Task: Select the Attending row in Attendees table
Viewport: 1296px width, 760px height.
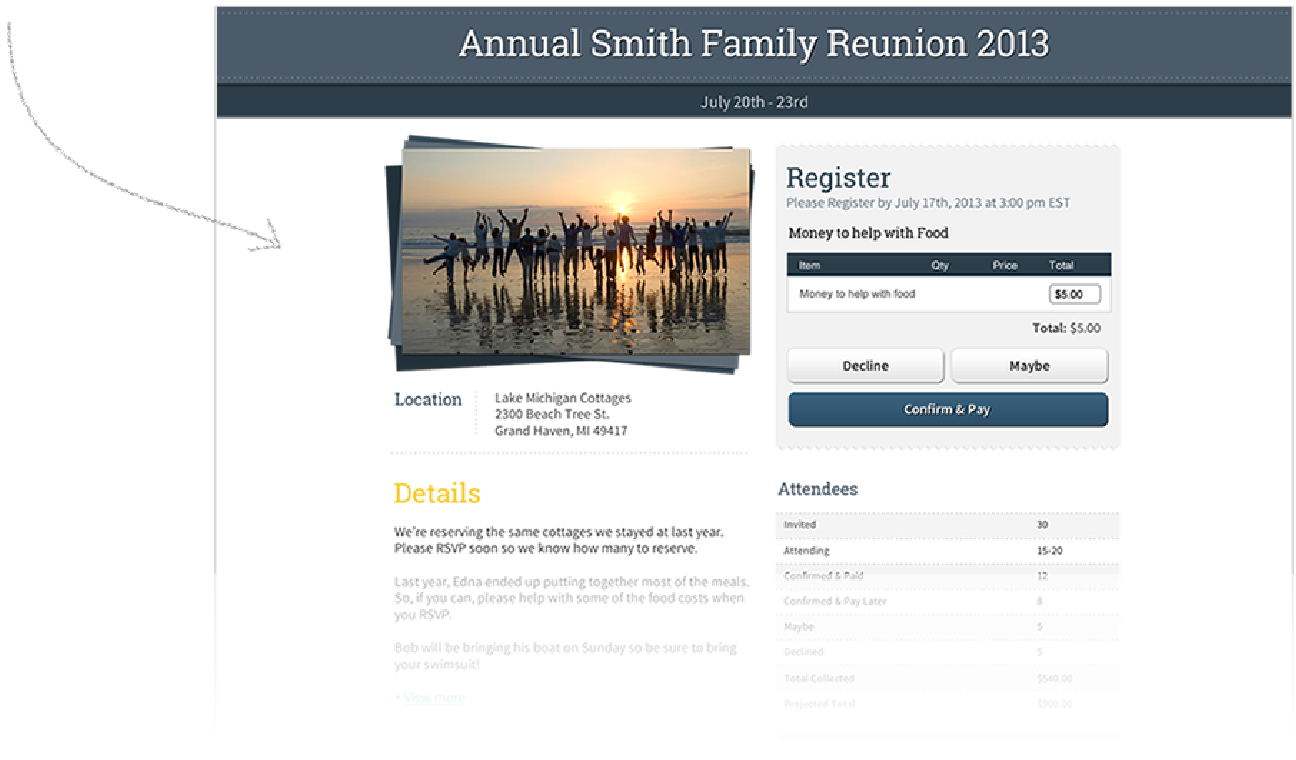Action: [947, 551]
